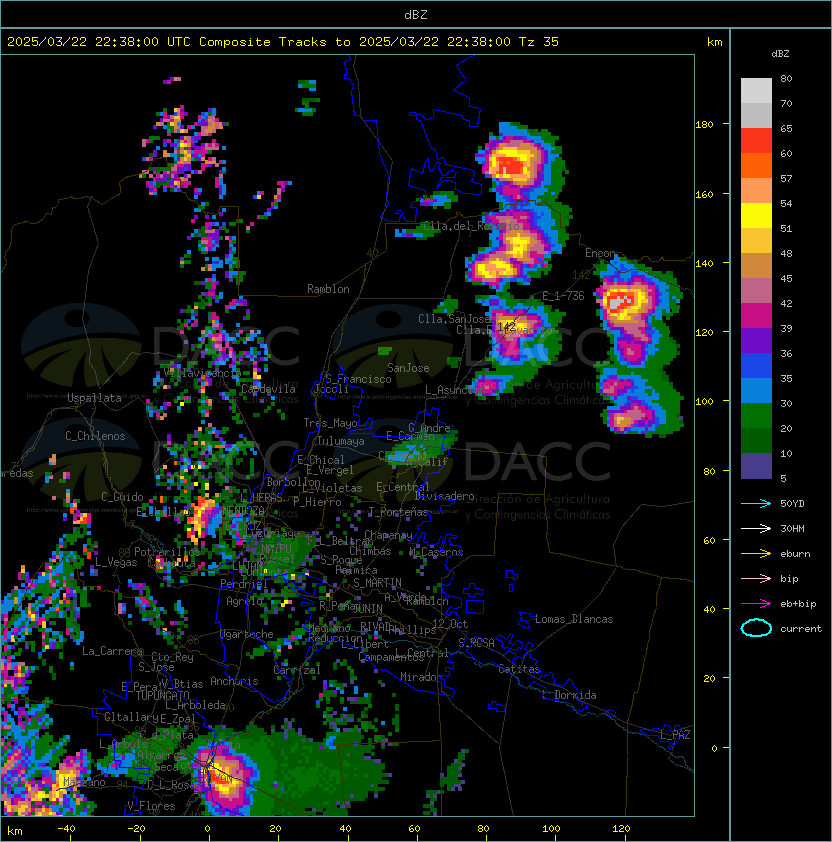The height and width of the screenshot is (842, 832).
Task: Click the pink bip arrow in legend
Action: tap(756, 578)
